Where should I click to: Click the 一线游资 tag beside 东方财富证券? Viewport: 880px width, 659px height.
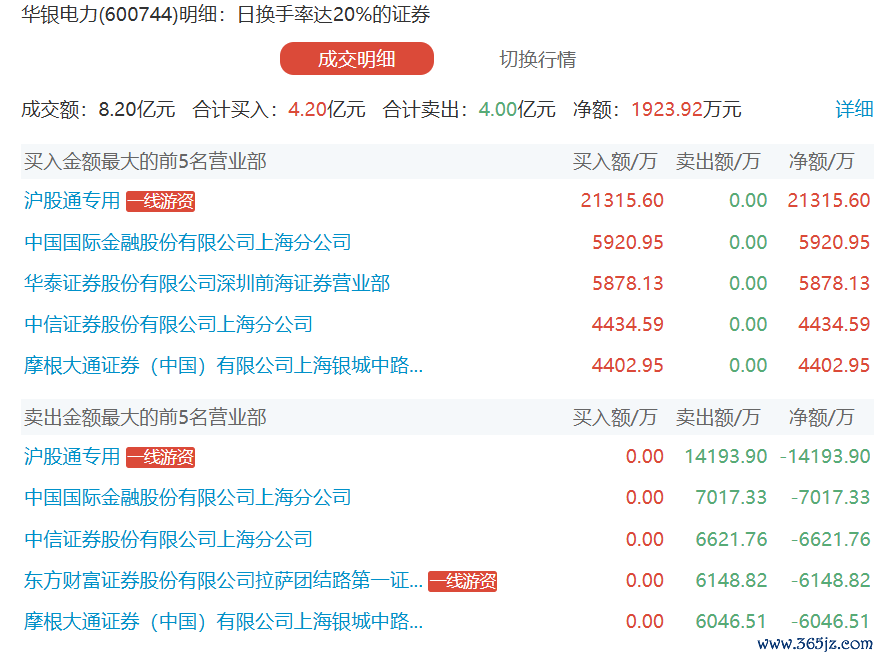(x=462, y=581)
